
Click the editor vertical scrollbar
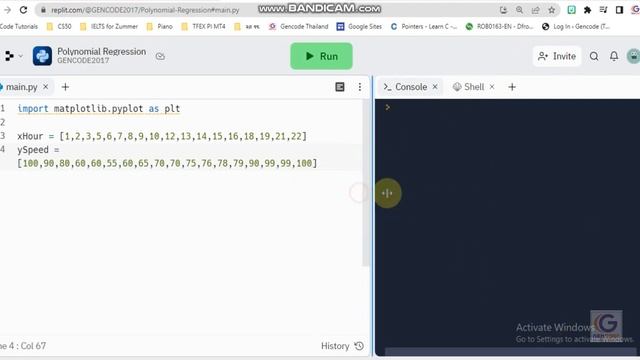click(x=366, y=184)
